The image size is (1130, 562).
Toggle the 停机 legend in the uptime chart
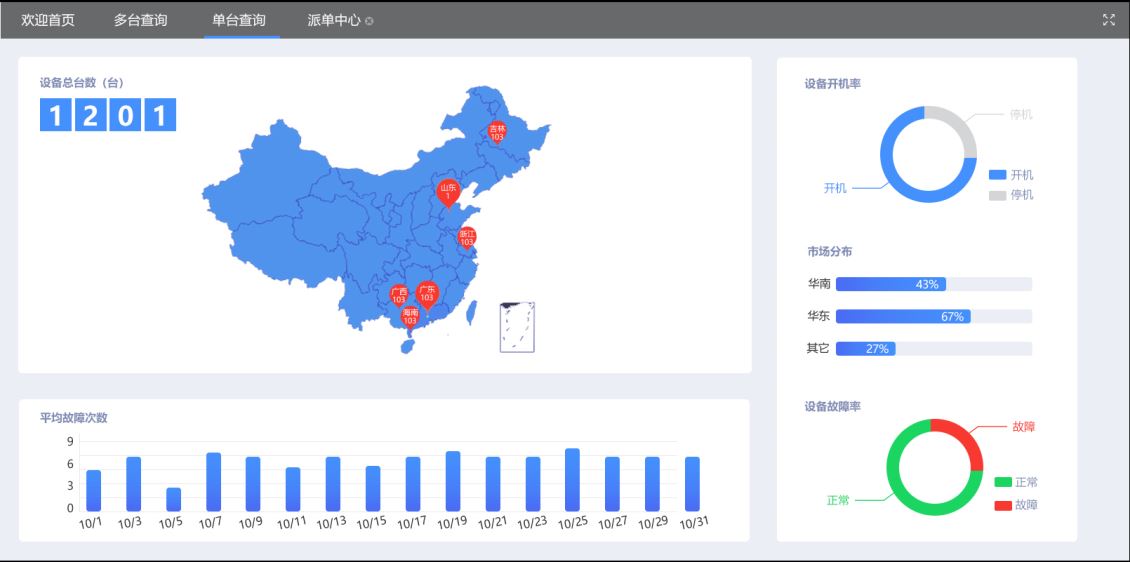click(x=1010, y=195)
